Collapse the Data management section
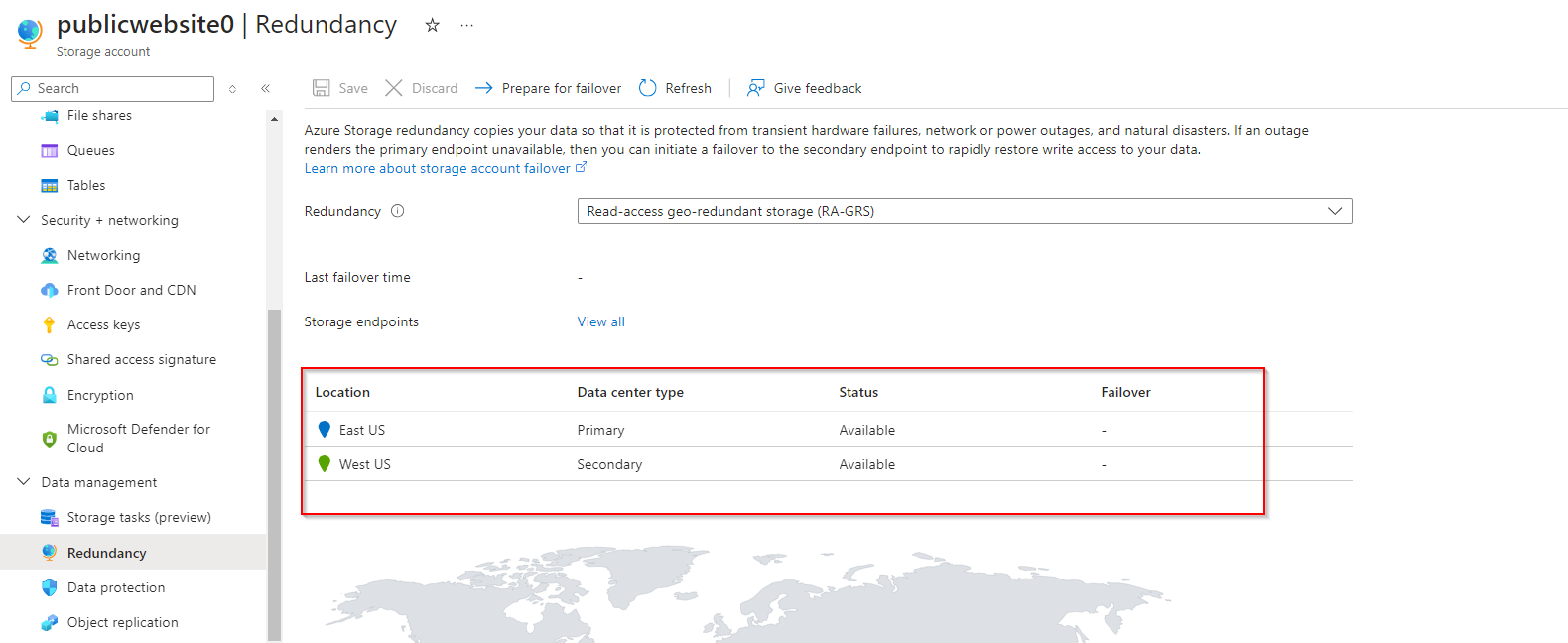This screenshot has width=1568, height=643. tap(24, 482)
